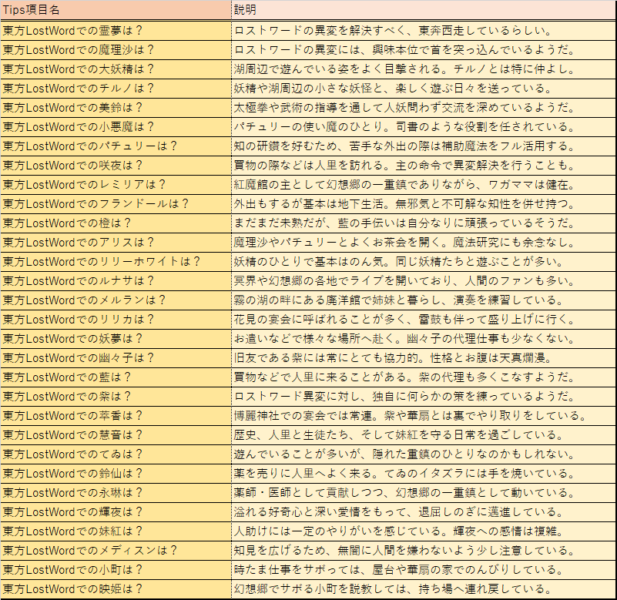Select the '東方LostWordでのパチュリーは？' cell

click(115, 146)
